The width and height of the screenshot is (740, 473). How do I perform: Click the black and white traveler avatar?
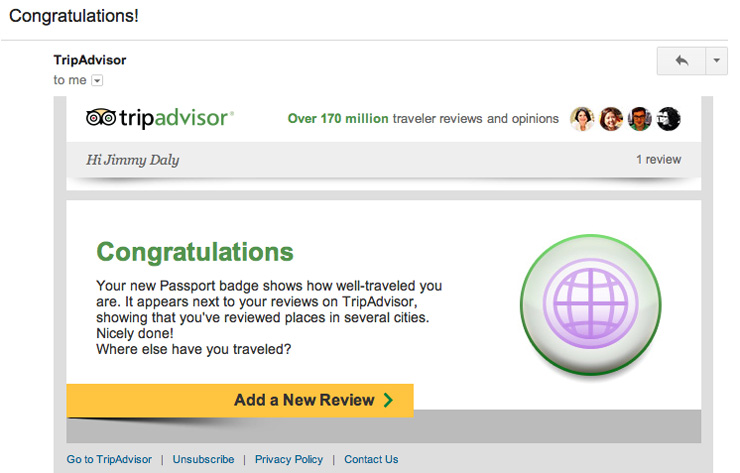point(668,119)
